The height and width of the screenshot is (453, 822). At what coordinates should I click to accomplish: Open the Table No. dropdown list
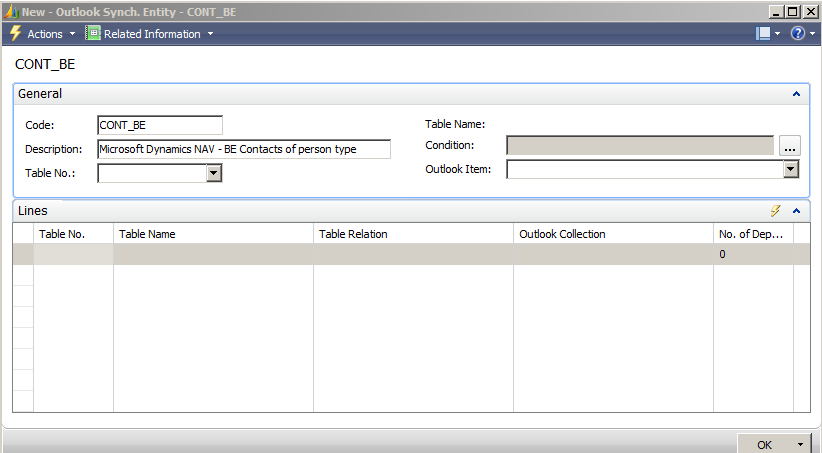click(213, 173)
